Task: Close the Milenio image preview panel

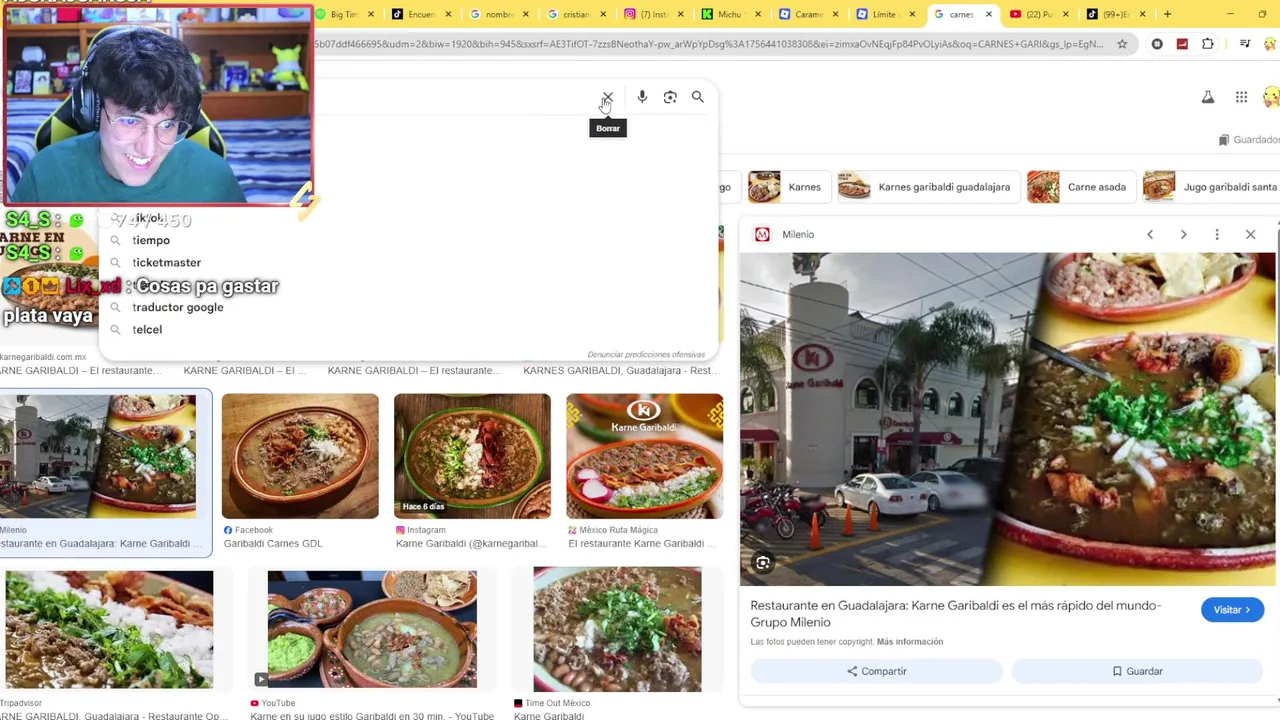Action: 1250,234
